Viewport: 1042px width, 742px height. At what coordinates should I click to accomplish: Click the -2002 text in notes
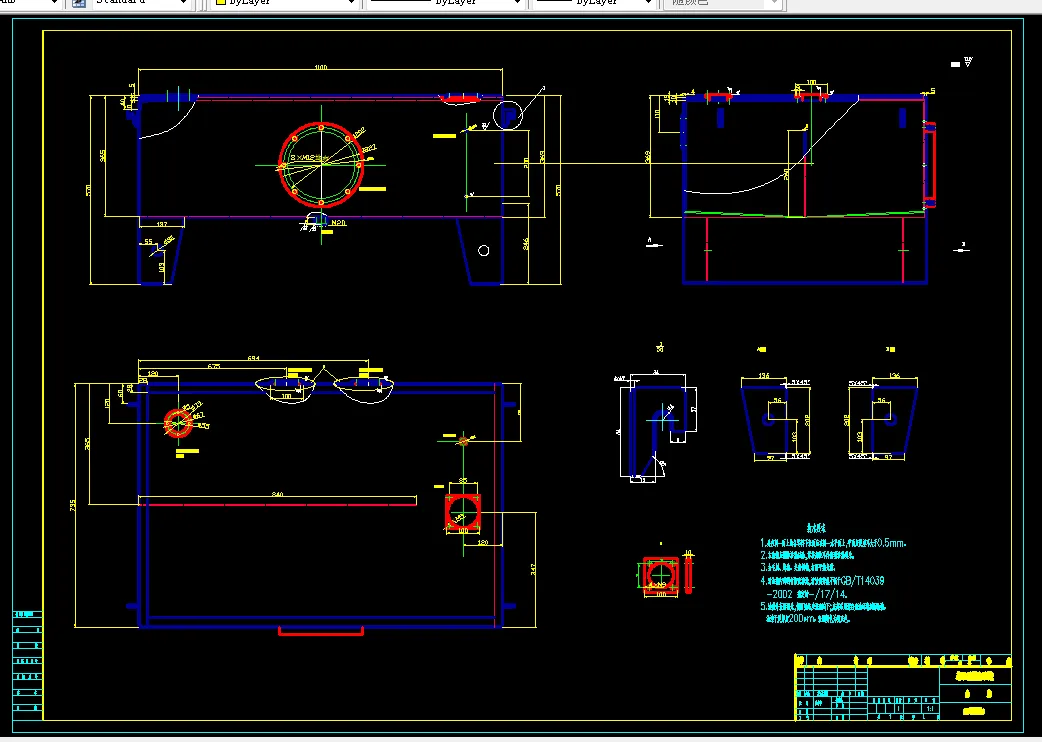pyautogui.click(x=782, y=595)
